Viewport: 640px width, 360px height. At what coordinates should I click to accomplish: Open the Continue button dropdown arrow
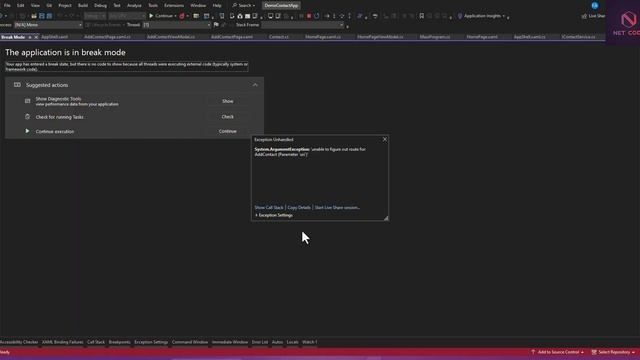tap(176, 16)
